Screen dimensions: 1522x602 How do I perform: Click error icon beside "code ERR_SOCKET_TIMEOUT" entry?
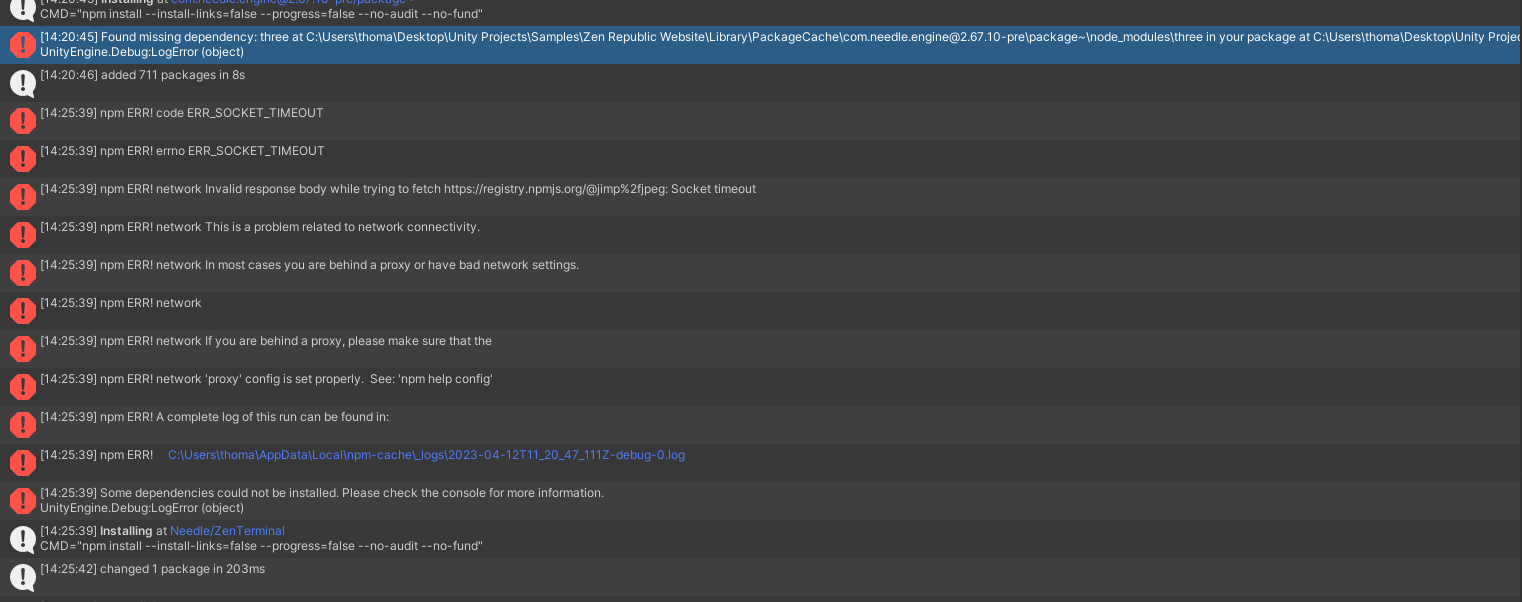[22, 121]
